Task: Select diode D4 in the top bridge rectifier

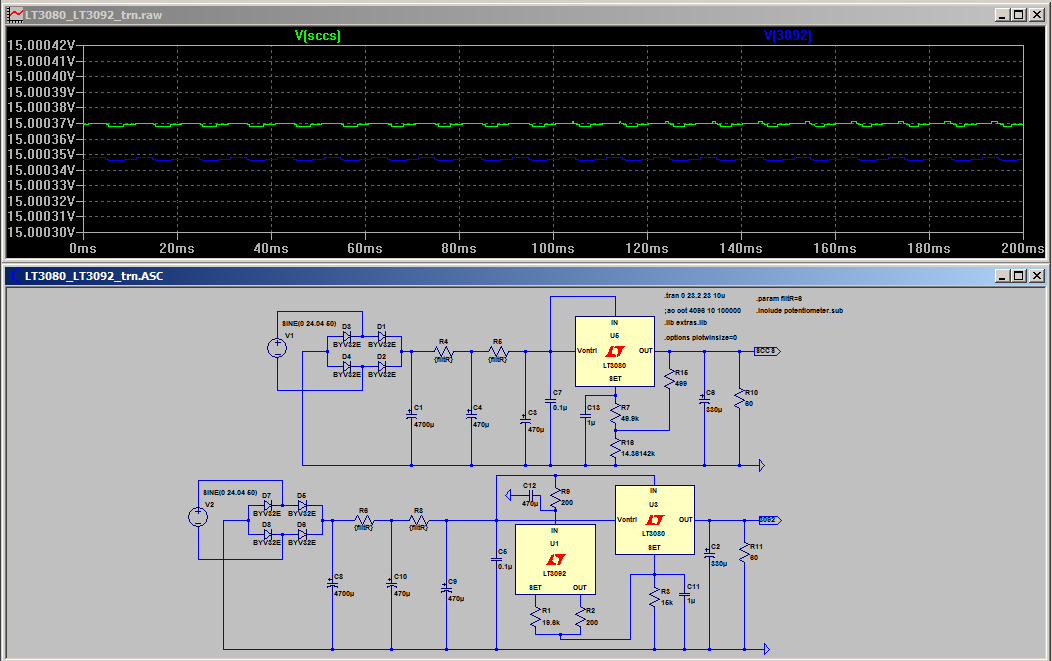Action: click(x=347, y=366)
